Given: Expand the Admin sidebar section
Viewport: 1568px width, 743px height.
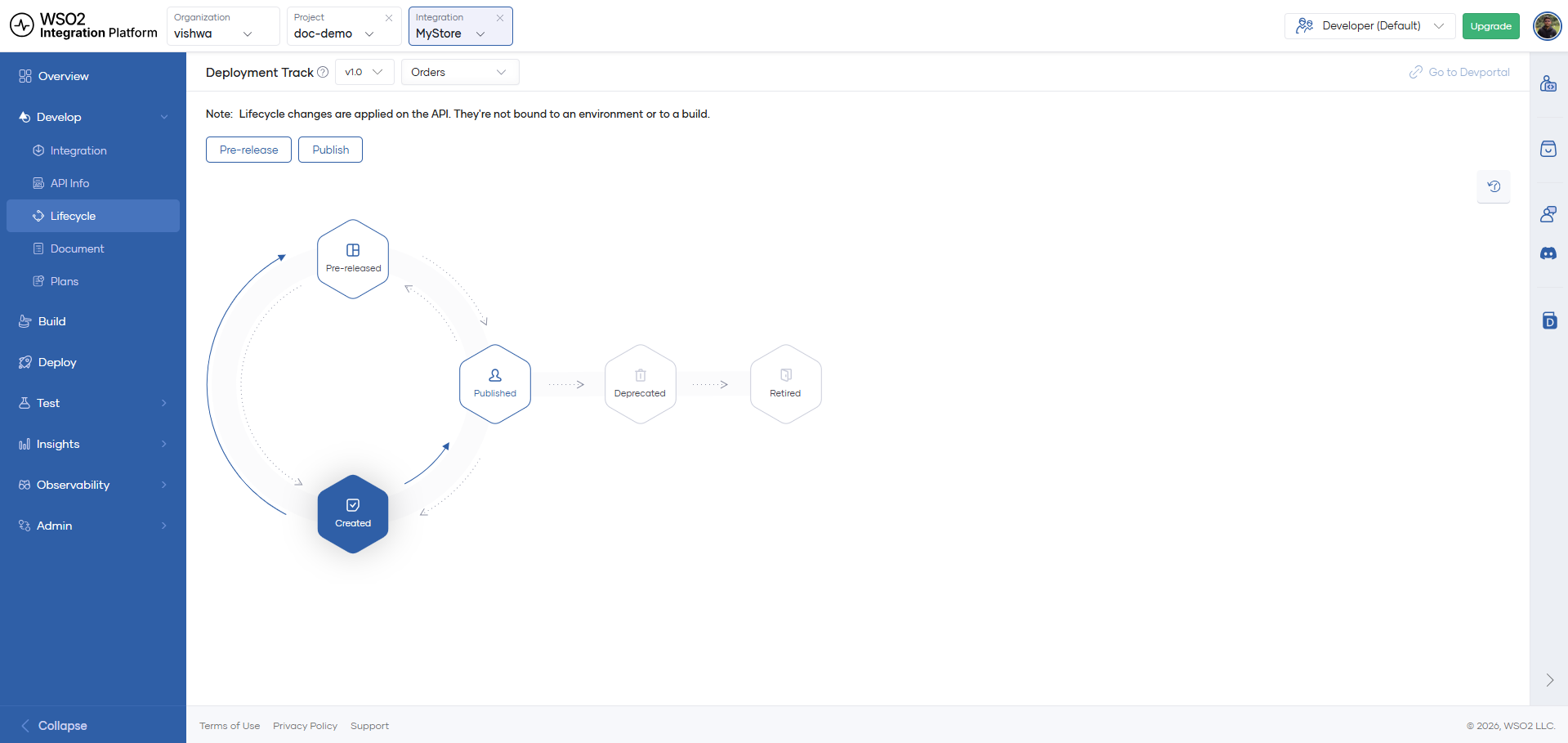Looking at the screenshot, I should coord(93,526).
